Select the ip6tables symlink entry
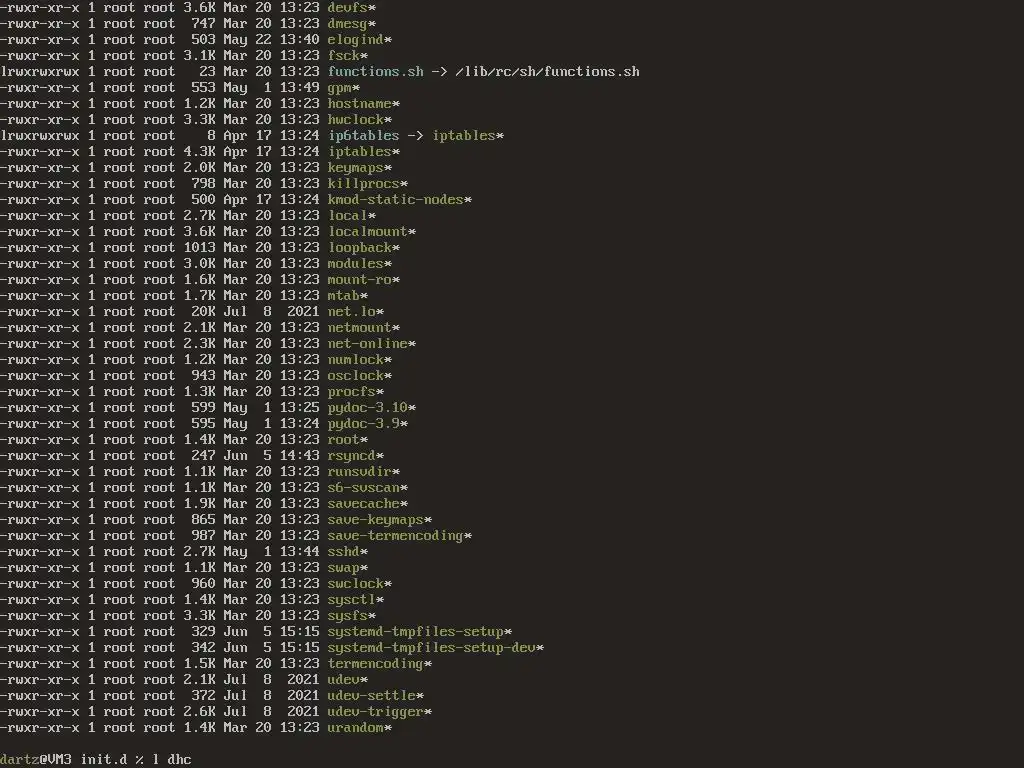The image size is (1024, 768). pos(363,136)
